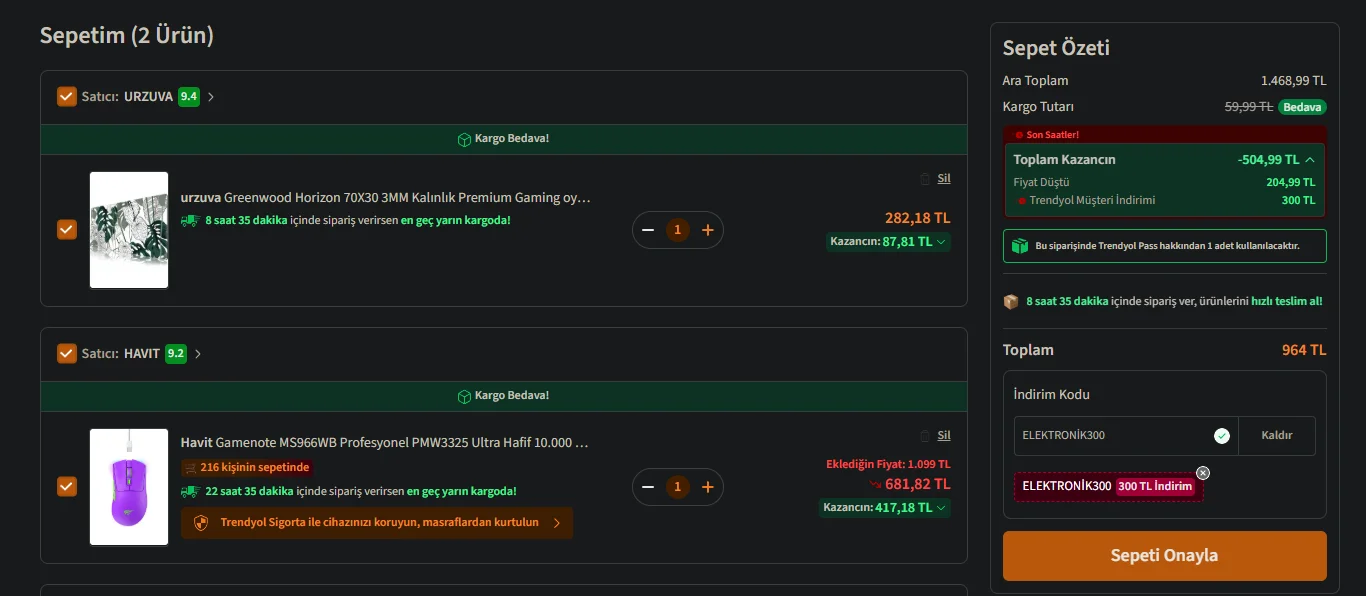The width and height of the screenshot is (1366, 596).
Task: Decrease urzuva mousepad quantity with minus
Action: pos(648,230)
